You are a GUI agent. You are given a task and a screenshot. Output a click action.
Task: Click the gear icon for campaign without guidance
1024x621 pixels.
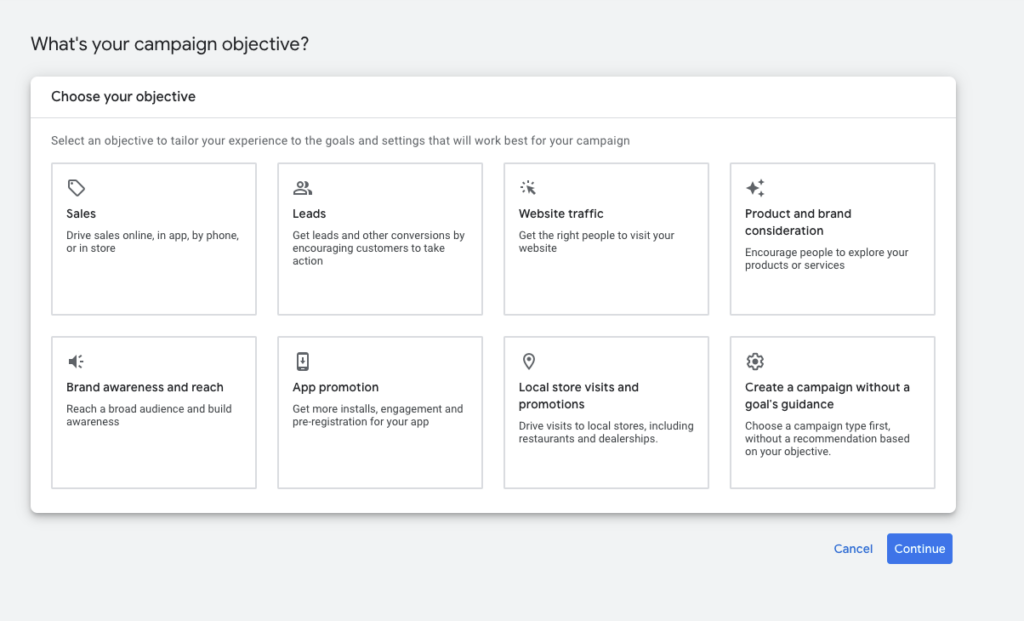755,360
